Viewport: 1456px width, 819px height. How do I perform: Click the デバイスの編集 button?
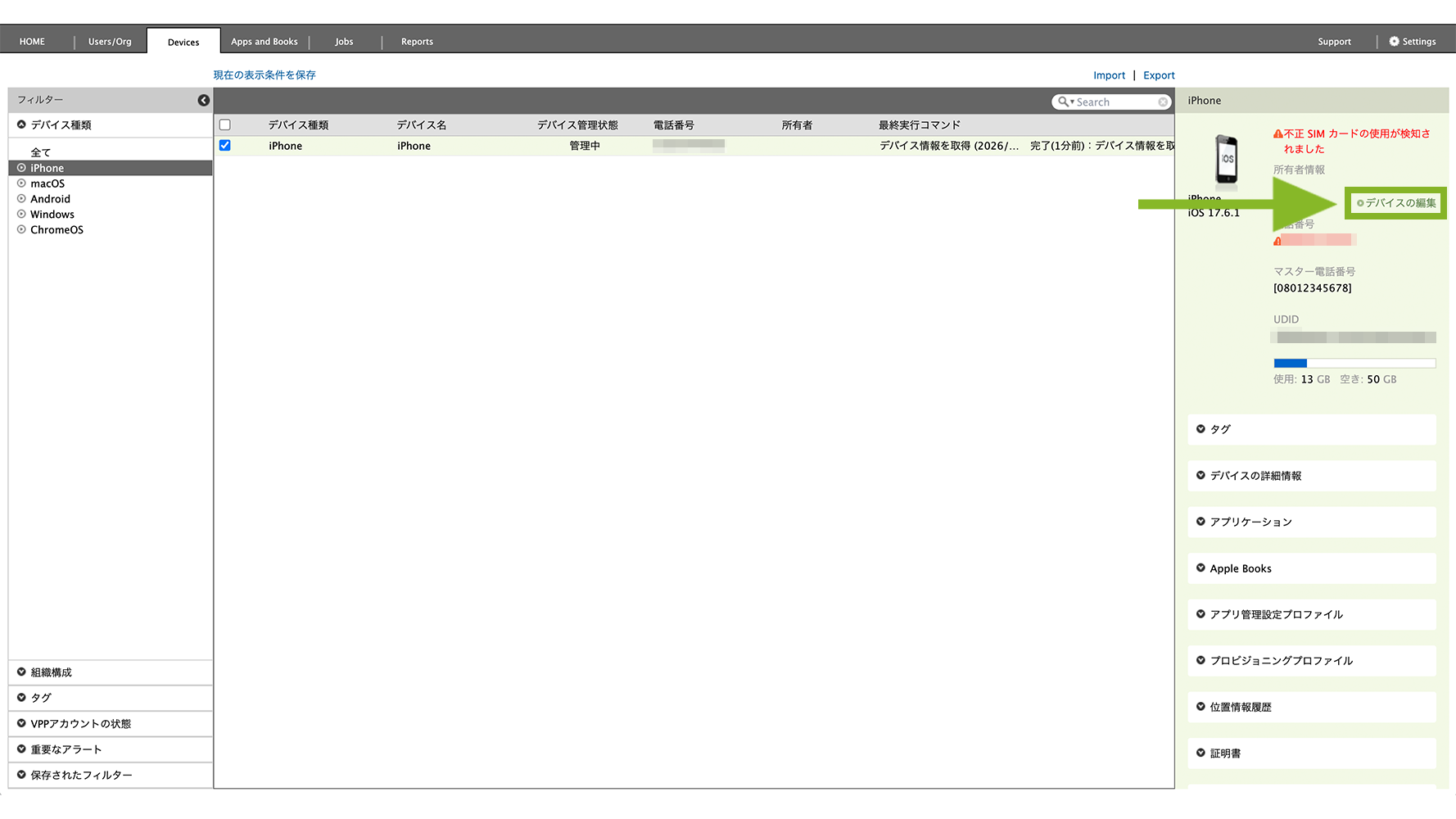coord(1396,203)
